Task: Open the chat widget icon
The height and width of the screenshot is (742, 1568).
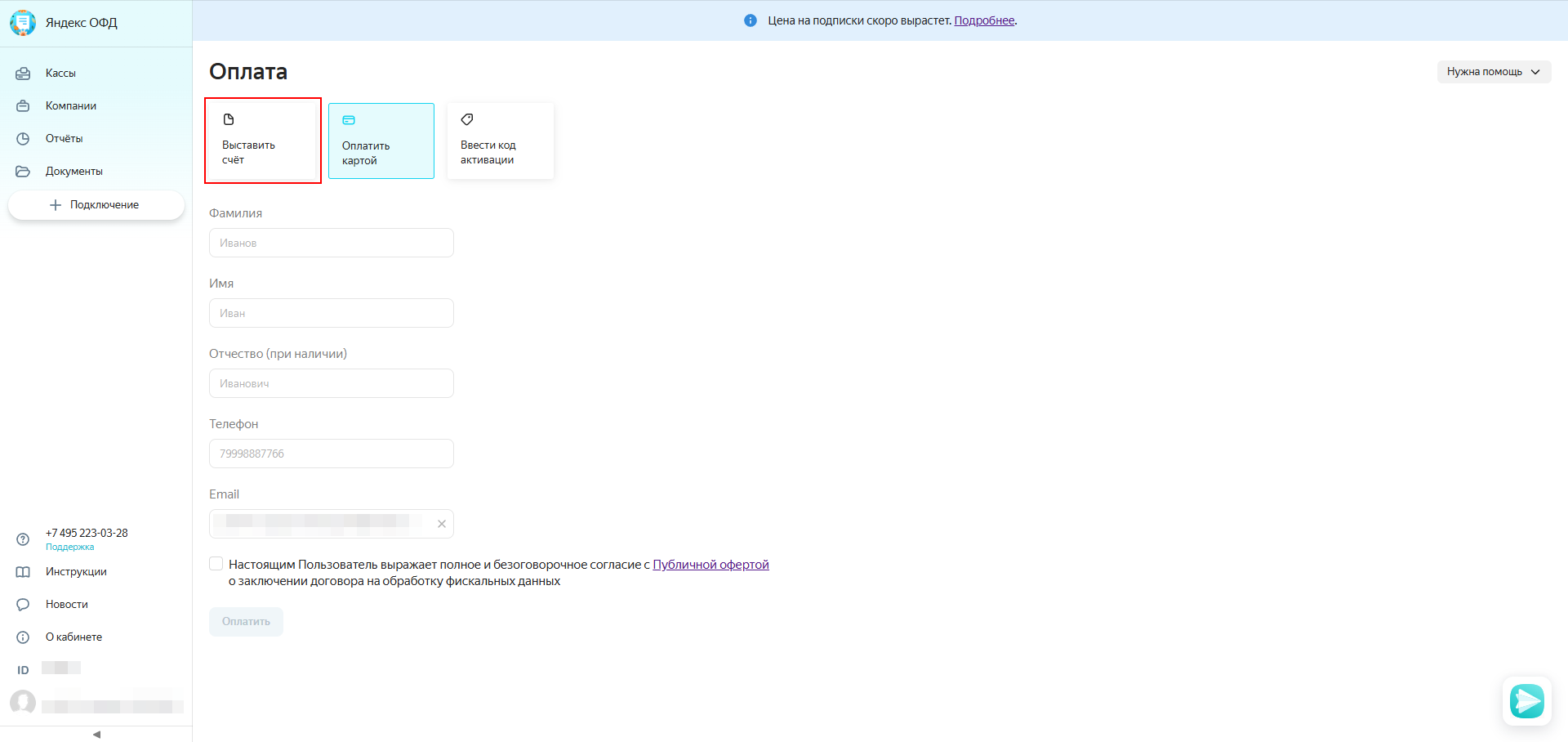Action: [1526, 700]
